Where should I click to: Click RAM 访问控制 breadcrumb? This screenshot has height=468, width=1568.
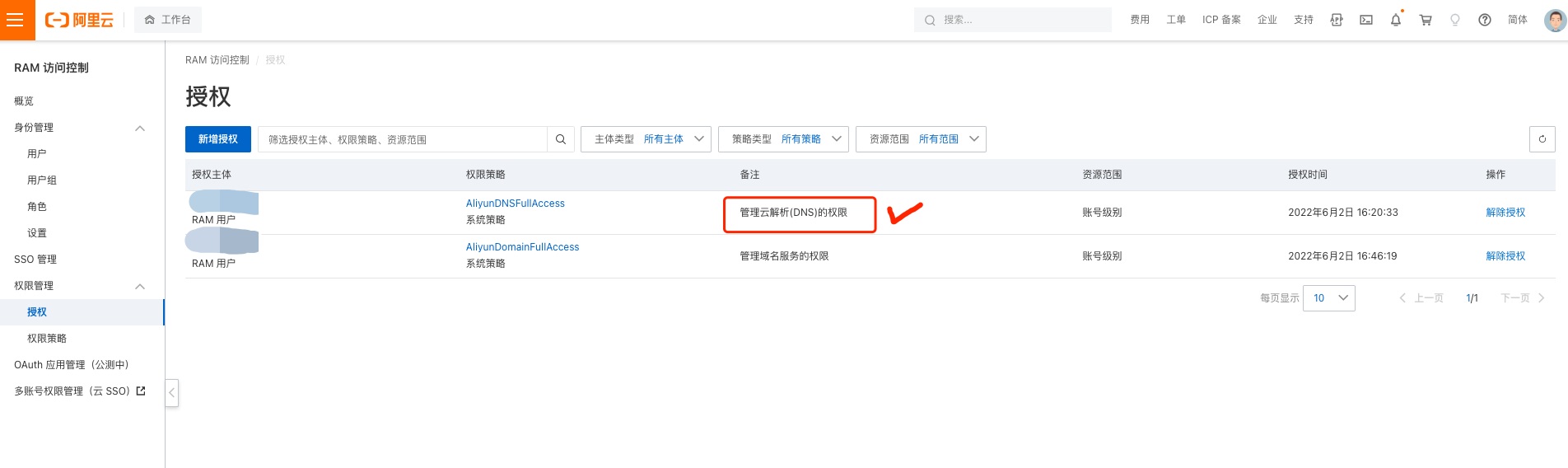point(217,60)
